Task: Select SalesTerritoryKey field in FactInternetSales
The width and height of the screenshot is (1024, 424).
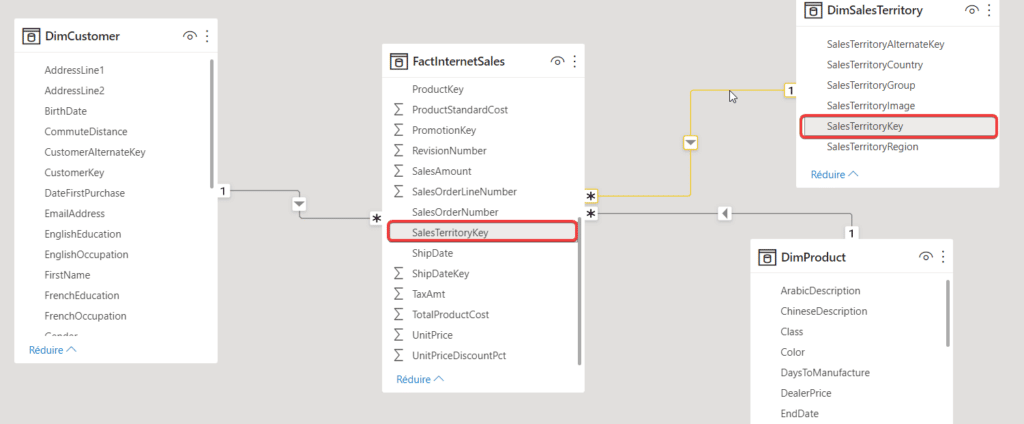Action: [x=483, y=232]
